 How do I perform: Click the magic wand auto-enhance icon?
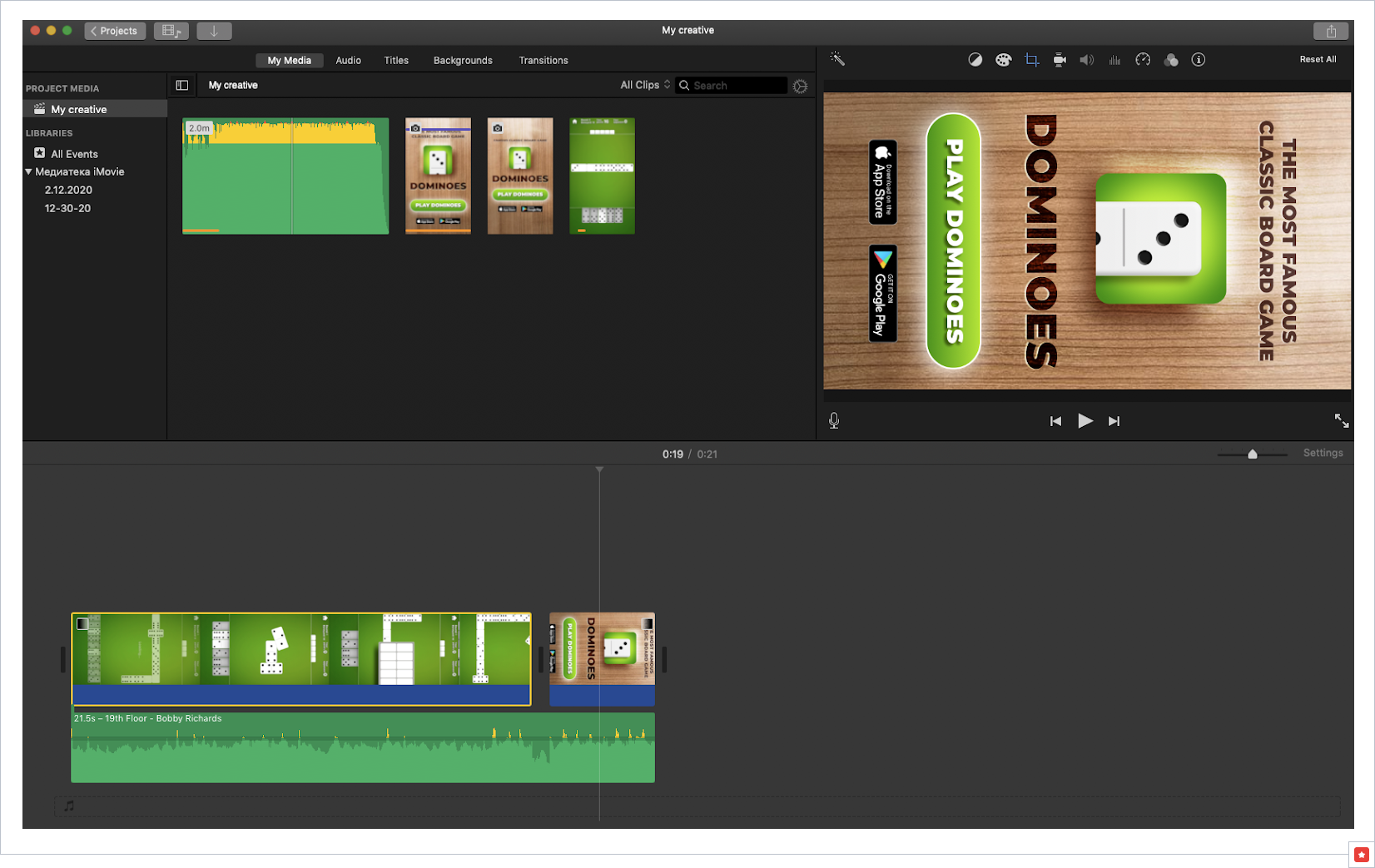click(x=837, y=59)
